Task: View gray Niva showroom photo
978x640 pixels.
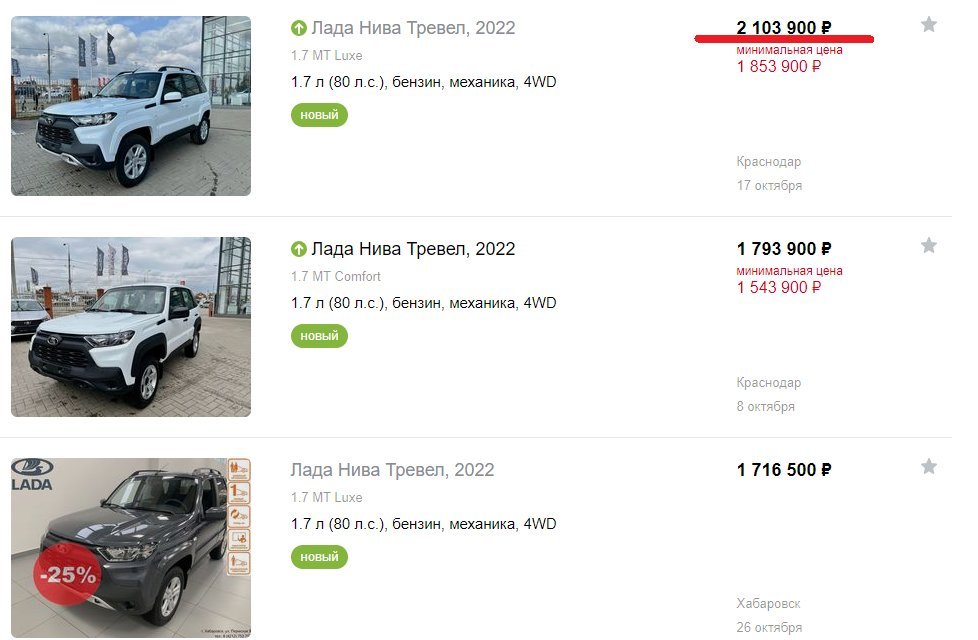Action: [131, 548]
